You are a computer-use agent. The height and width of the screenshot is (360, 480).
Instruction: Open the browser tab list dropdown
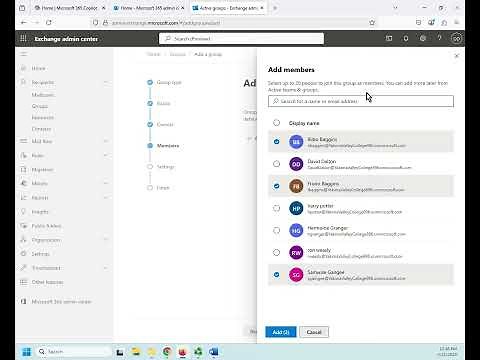(395, 8)
